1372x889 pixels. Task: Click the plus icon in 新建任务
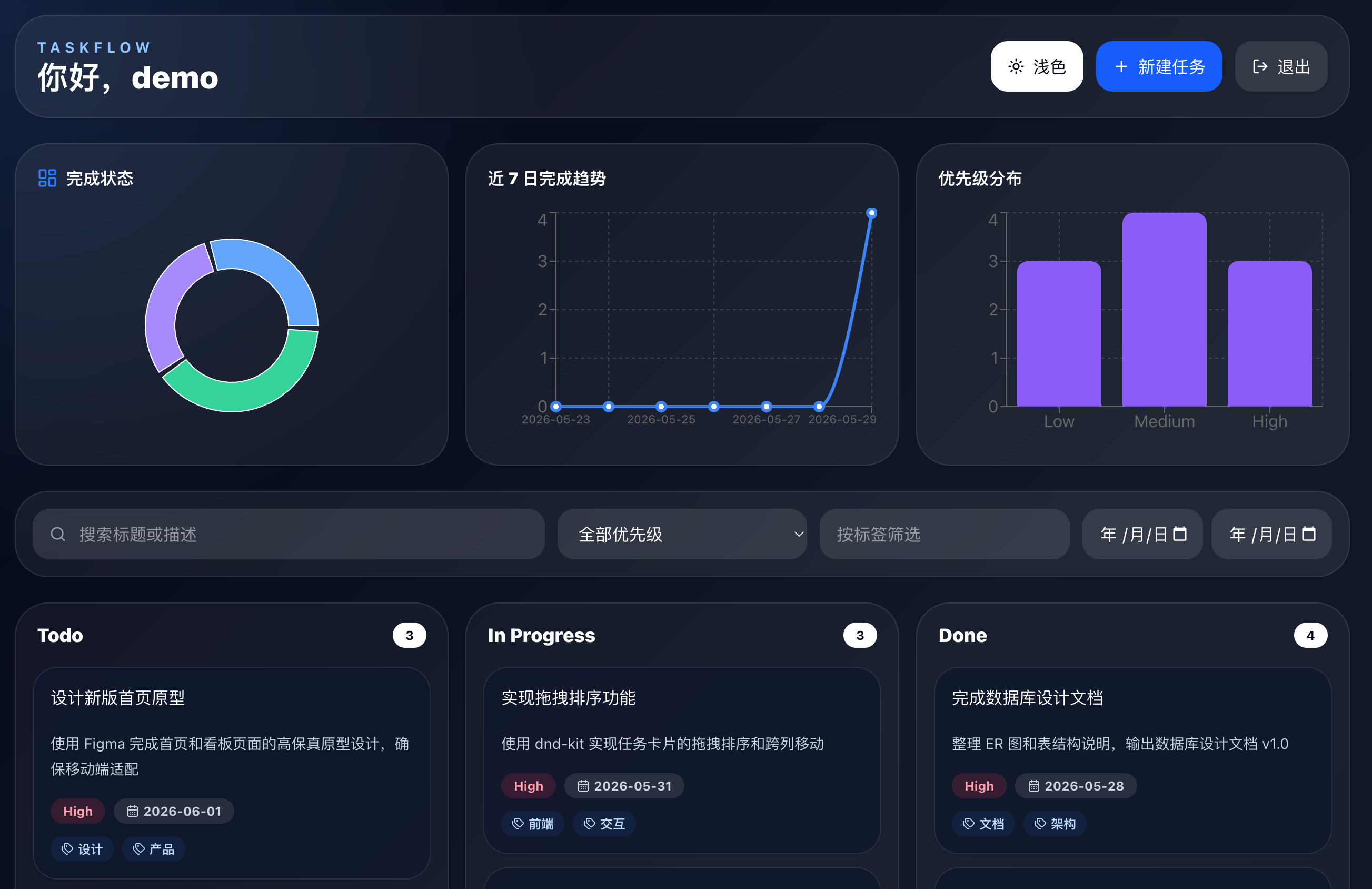pyautogui.click(x=1121, y=67)
